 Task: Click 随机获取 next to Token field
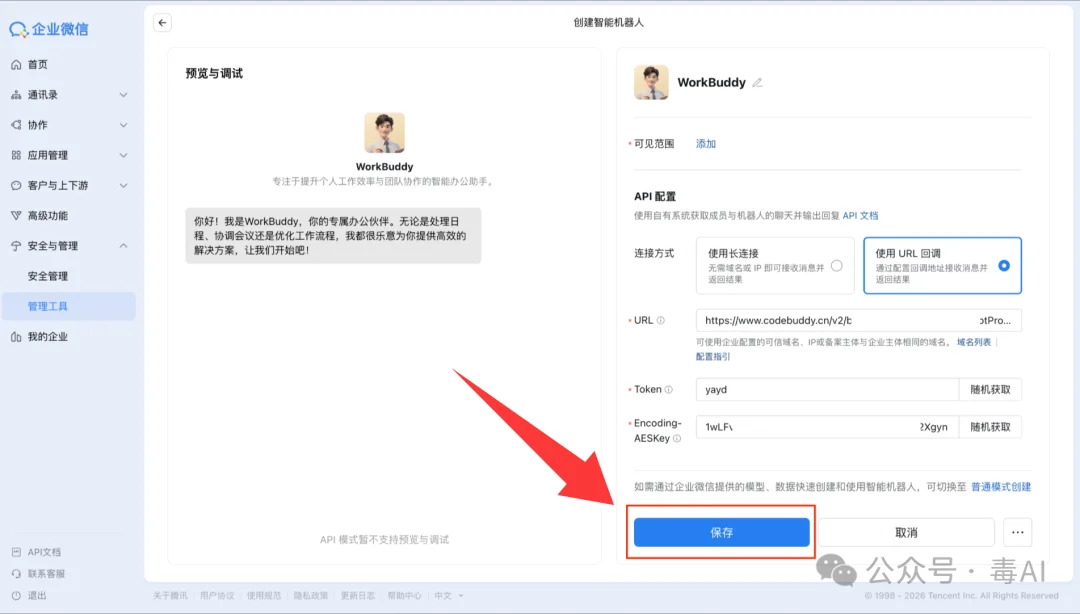(990, 389)
